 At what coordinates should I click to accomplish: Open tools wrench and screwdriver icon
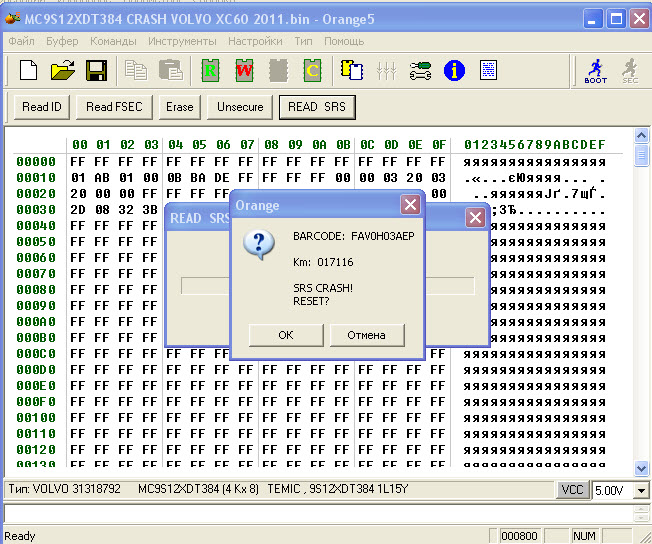[420, 70]
